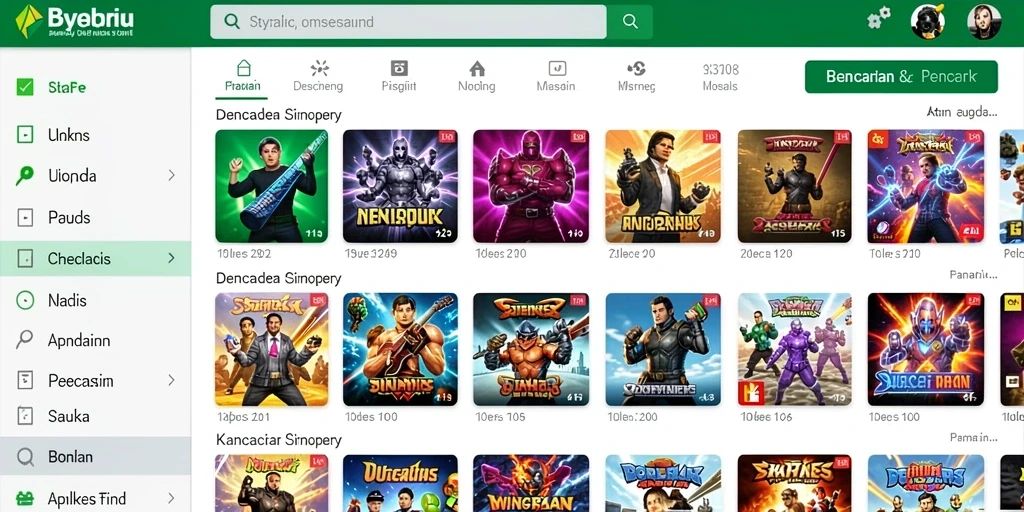1024x512 pixels.
Task: Switch to the Pisgiirt tab
Action: click(x=399, y=76)
